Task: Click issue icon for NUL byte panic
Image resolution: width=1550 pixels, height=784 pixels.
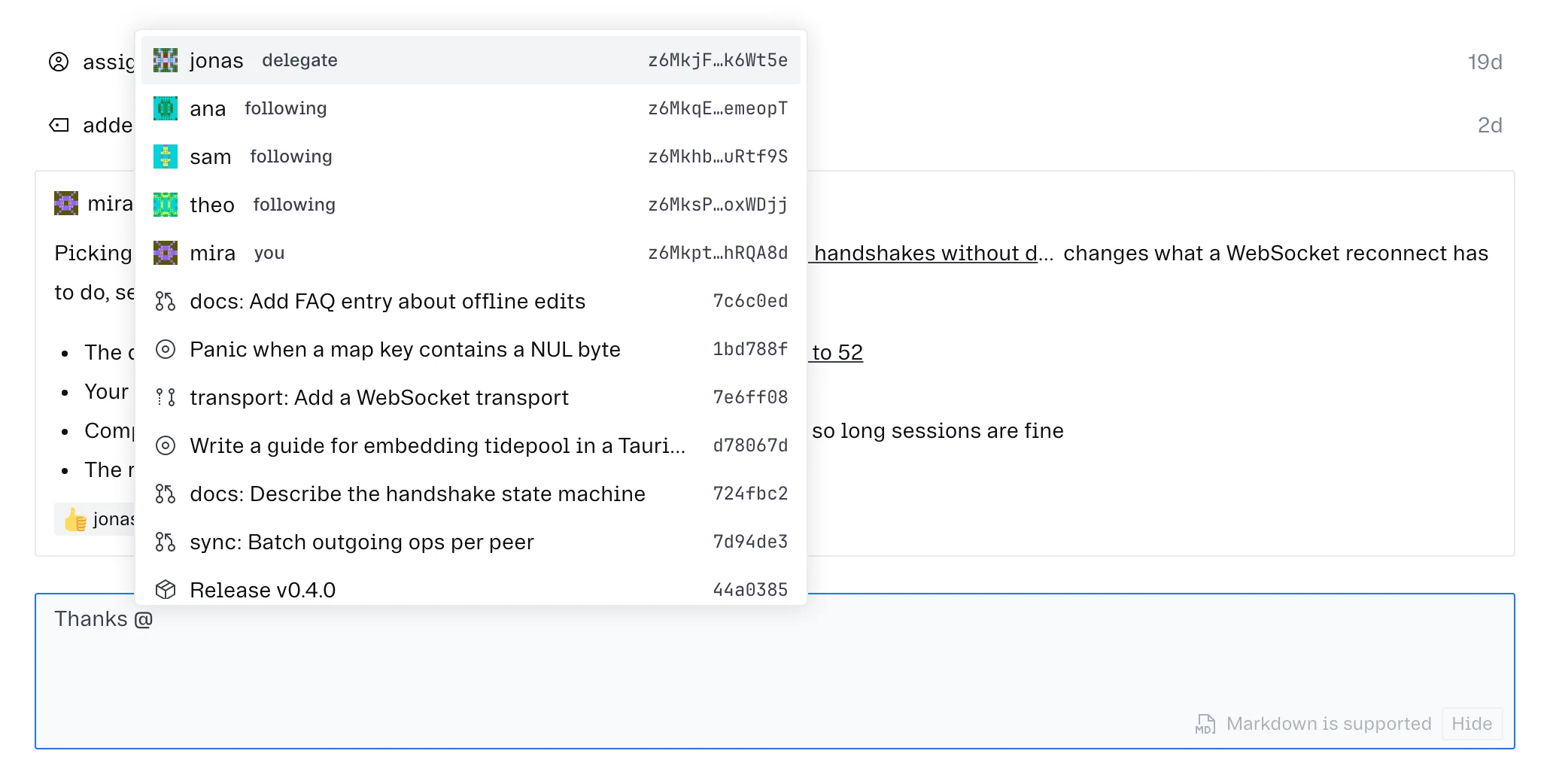Action: [166, 349]
